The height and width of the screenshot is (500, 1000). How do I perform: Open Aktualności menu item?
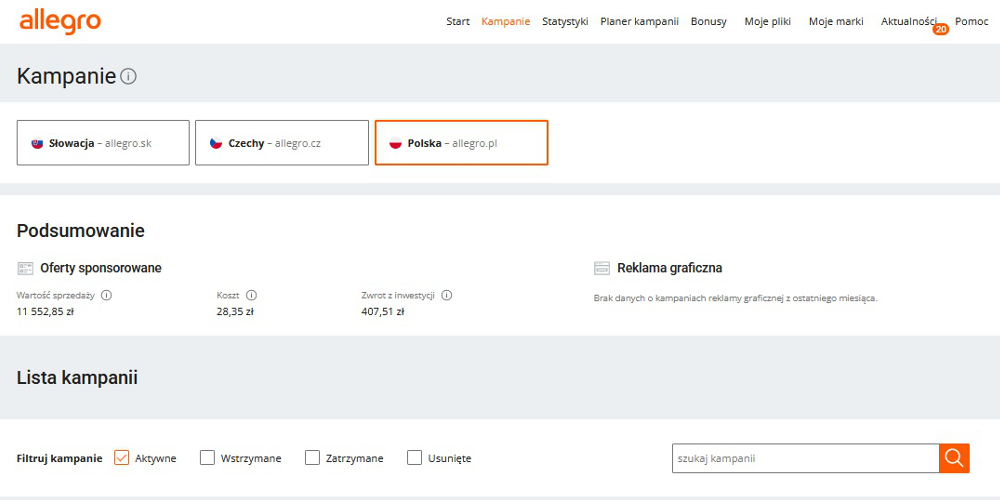pos(909,22)
